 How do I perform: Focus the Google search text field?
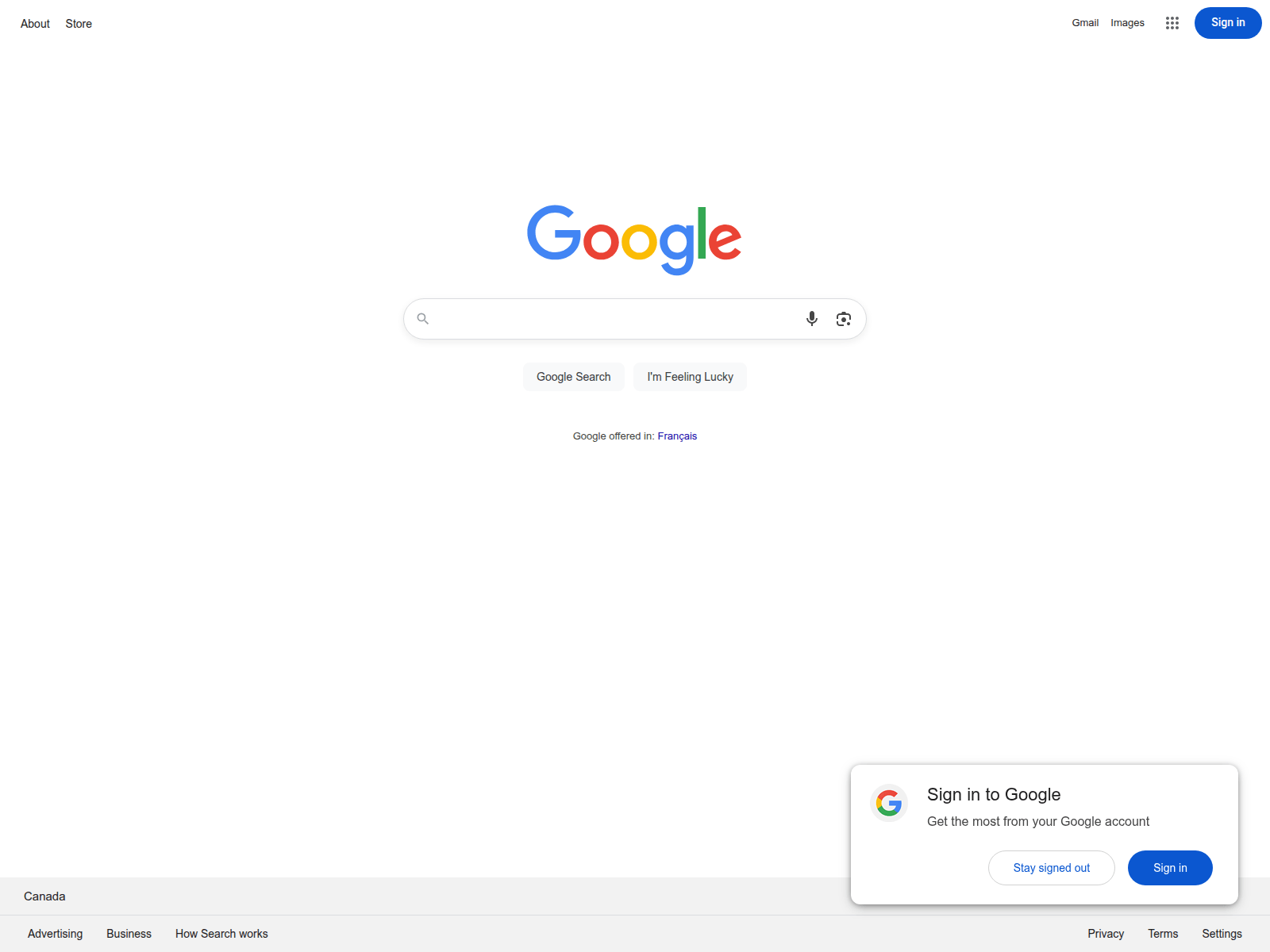pyautogui.click(x=615, y=319)
